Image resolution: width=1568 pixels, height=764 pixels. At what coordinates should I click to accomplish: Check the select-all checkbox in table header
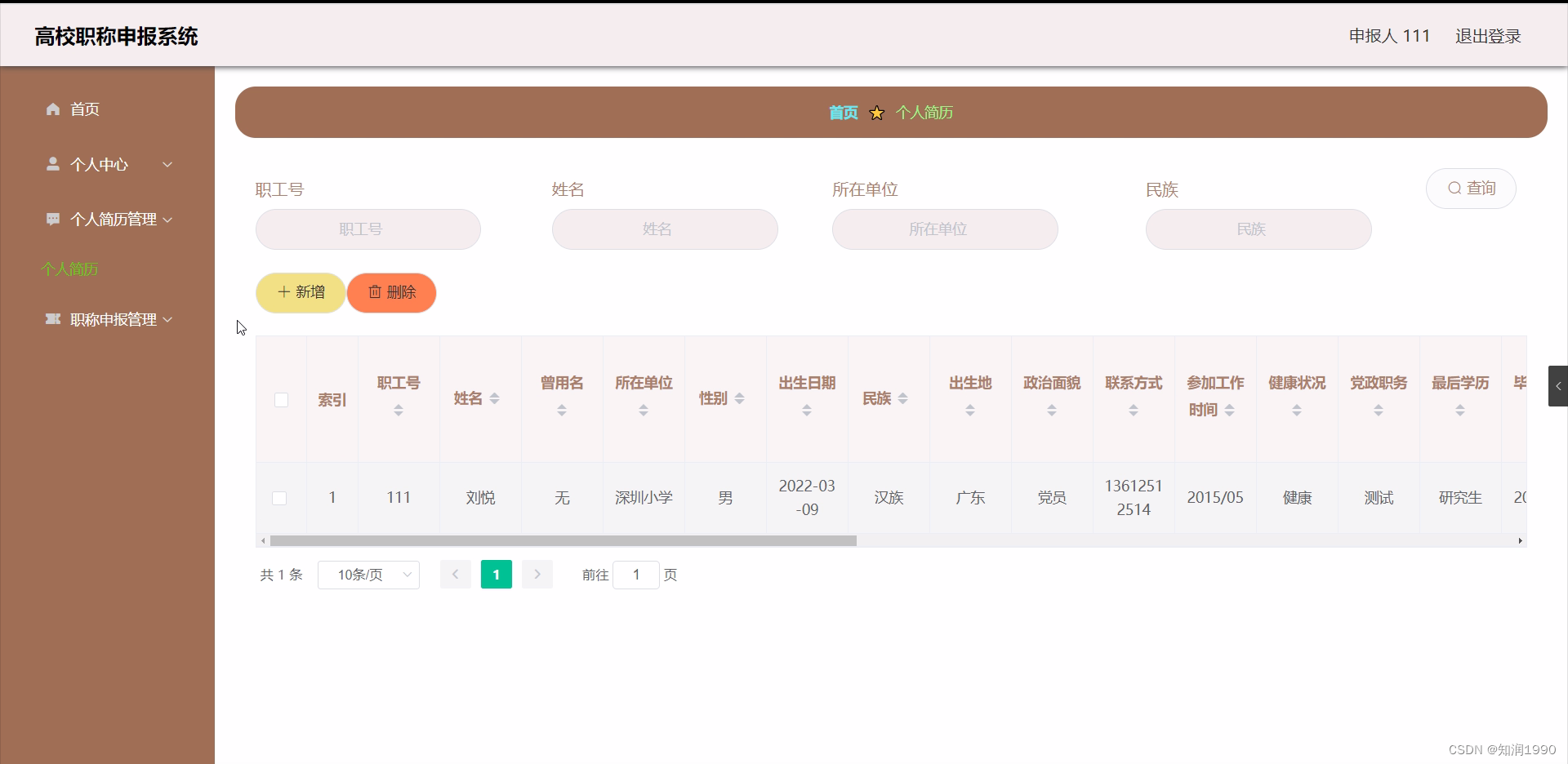pos(280,400)
